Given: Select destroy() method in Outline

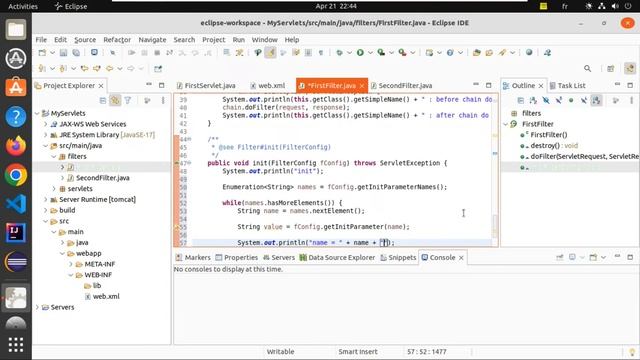Looking at the screenshot, I should click(x=549, y=145).
